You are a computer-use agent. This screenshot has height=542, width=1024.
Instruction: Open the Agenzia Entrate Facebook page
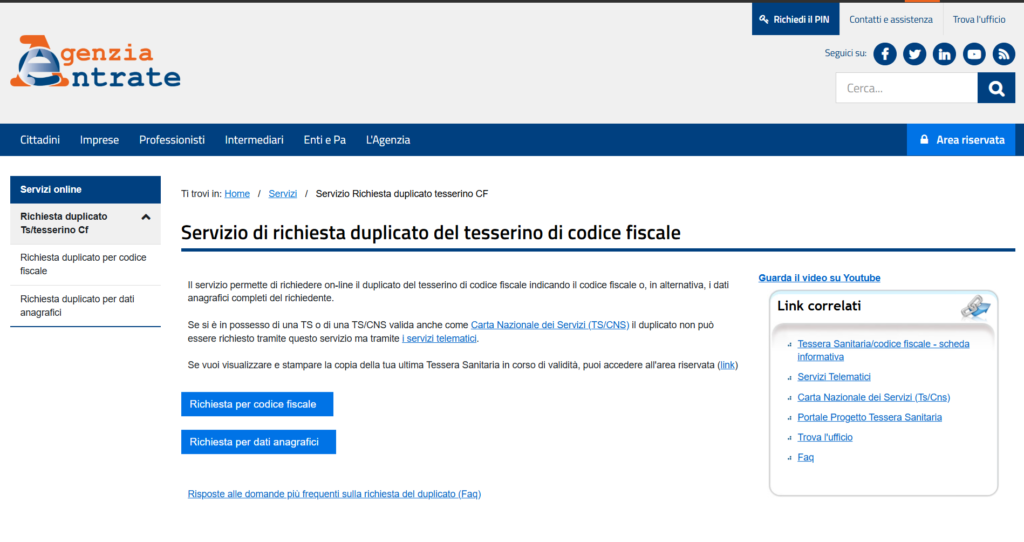(x=885, y=54)
